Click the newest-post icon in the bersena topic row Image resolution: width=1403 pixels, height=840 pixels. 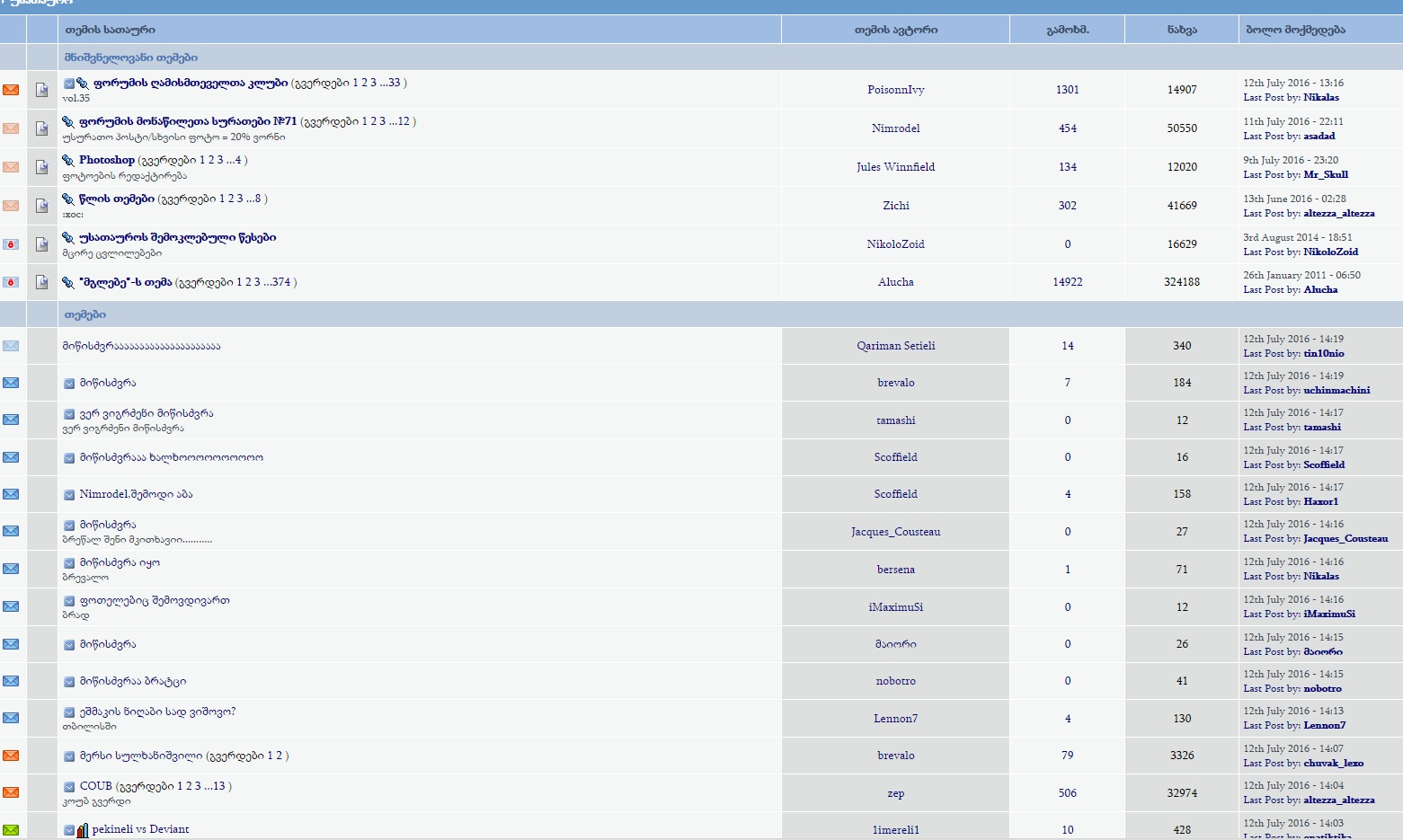69,563
